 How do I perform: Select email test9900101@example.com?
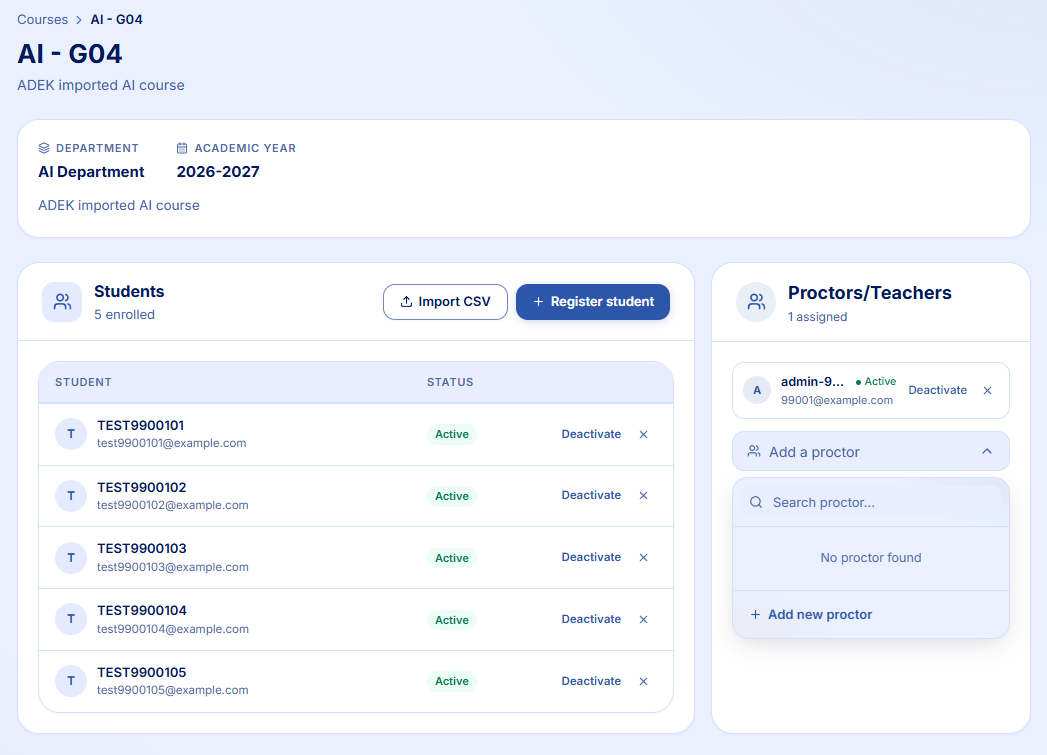(x=172, y=443)
